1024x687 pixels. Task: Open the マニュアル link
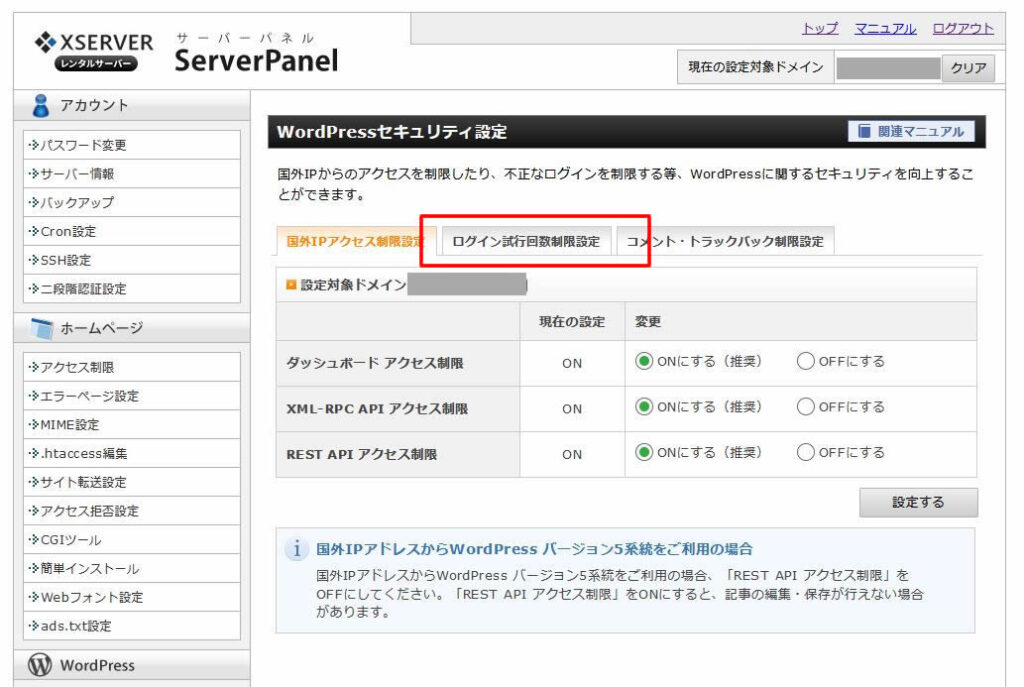pos(886,28)
